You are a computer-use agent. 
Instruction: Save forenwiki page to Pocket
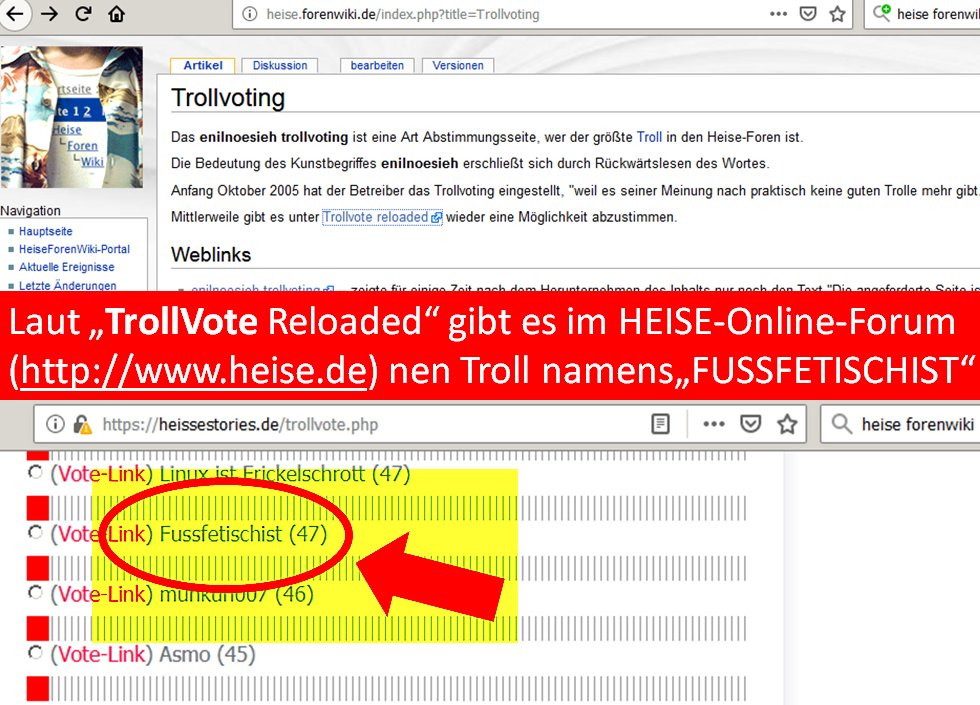click(808, 14)
